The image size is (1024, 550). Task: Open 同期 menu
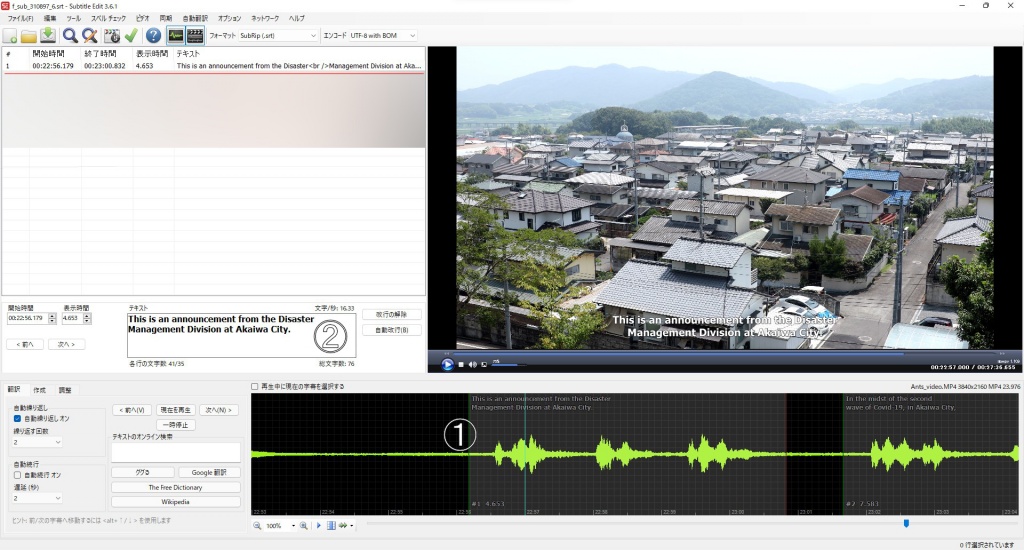click(x=166, y=18)
